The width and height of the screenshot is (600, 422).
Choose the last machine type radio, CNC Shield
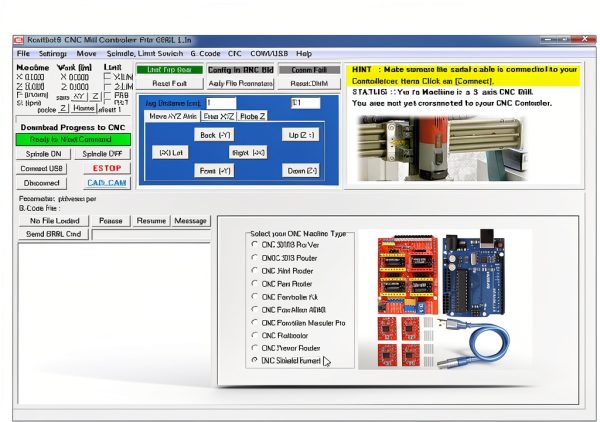pyautogui.click(x=254, y=360)
